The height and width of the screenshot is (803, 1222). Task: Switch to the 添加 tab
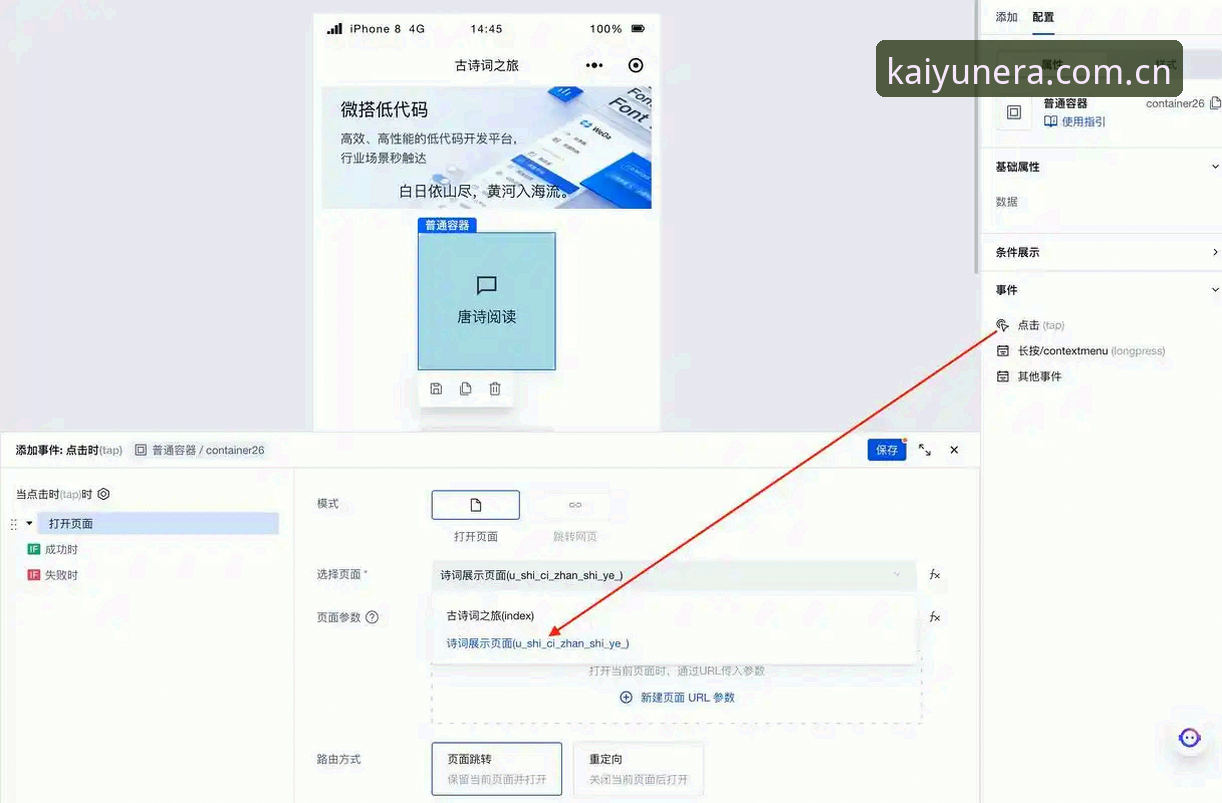pos(1006,17)
